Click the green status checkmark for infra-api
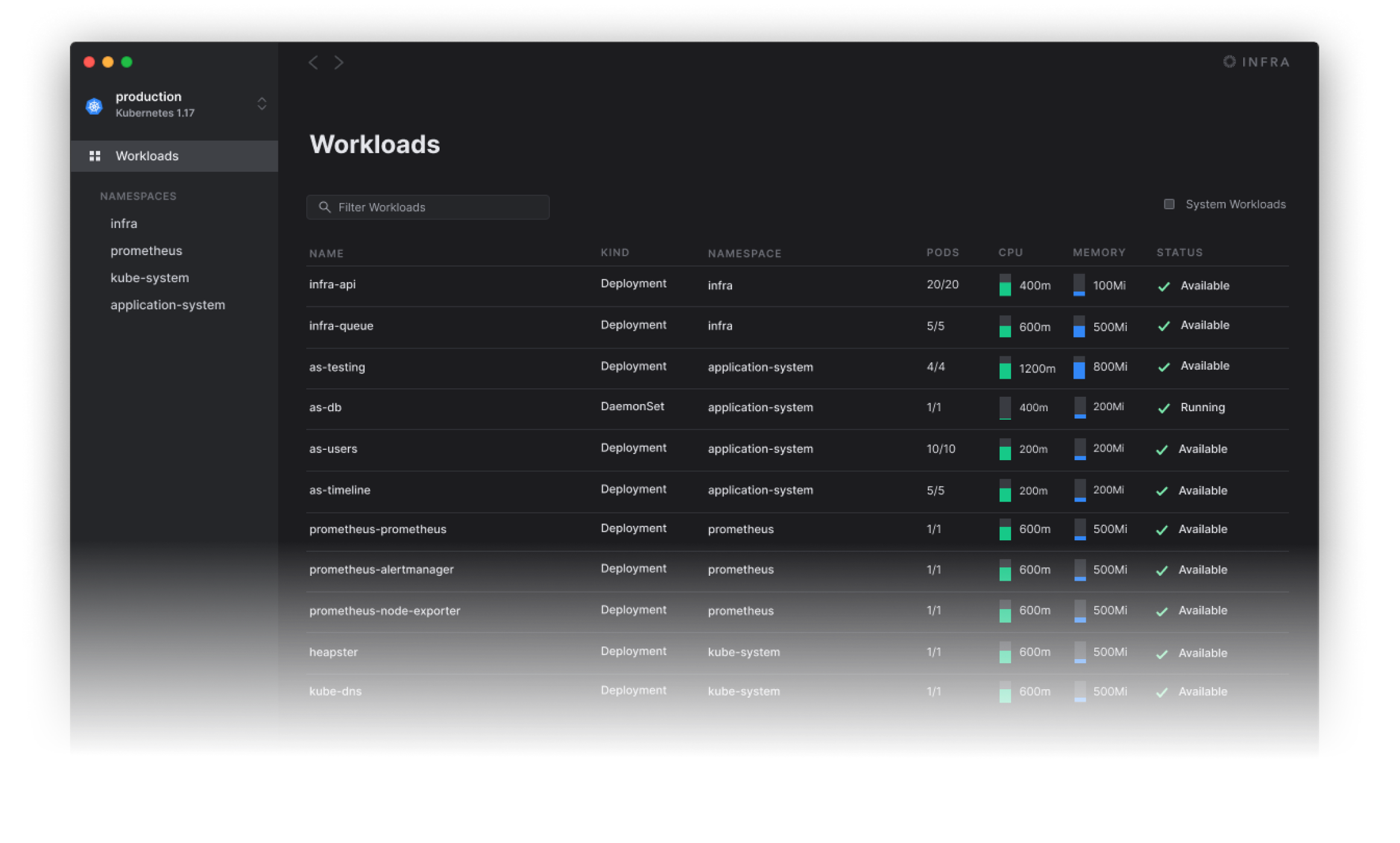This screenshot has height=843, width=1400. 1164,286
